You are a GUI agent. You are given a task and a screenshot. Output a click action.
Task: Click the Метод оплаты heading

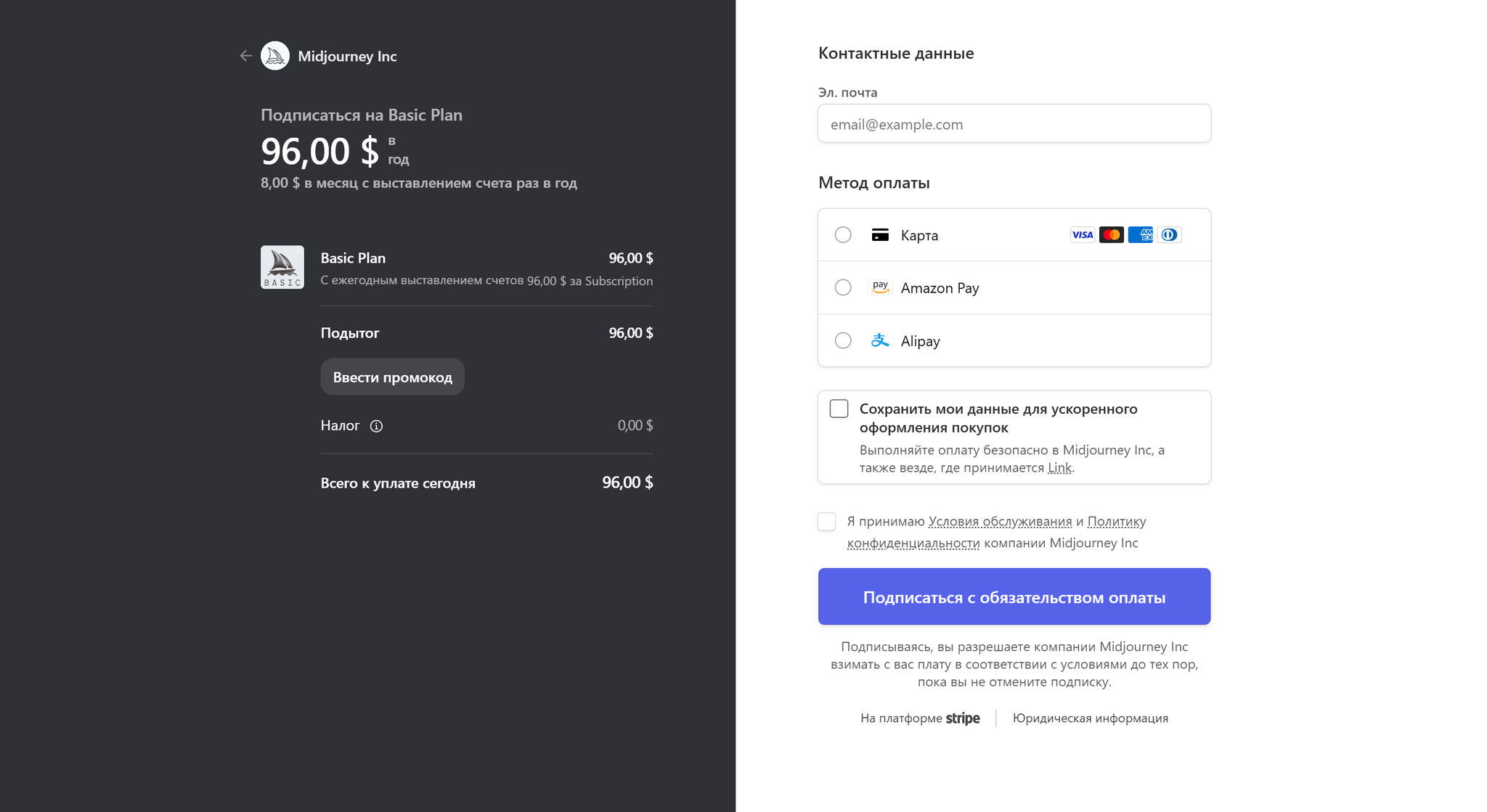point(874,183)
